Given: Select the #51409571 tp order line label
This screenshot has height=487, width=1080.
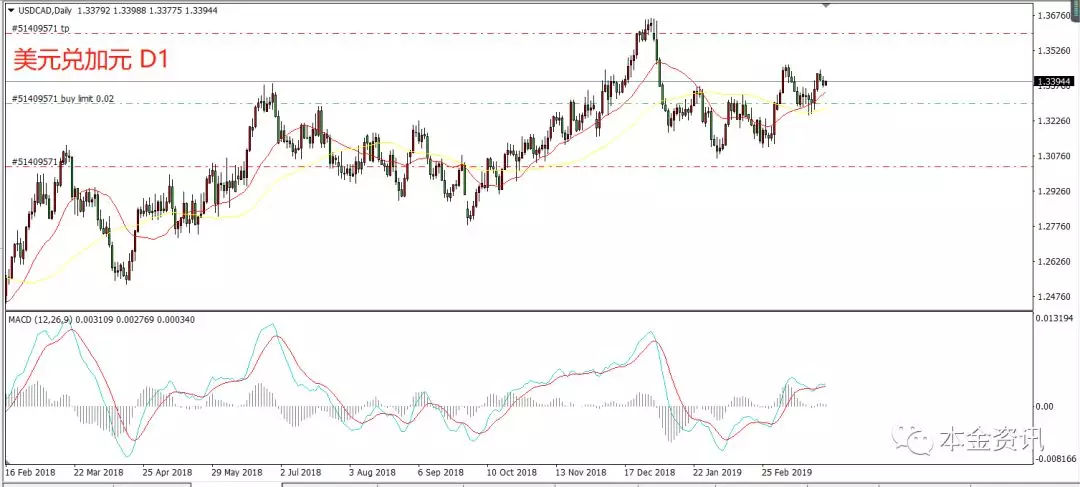Looking at the screenshot, I should 40,29.
